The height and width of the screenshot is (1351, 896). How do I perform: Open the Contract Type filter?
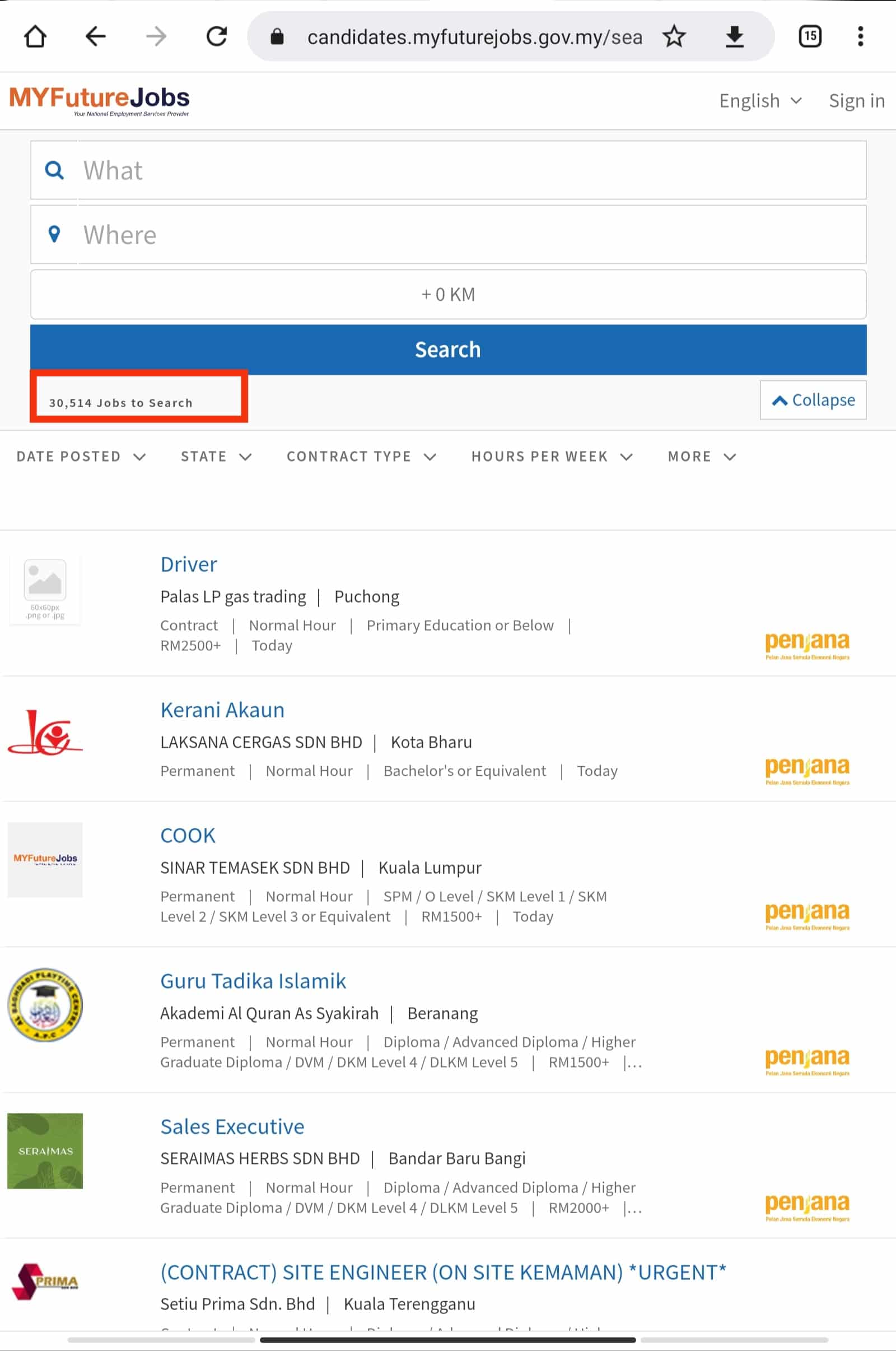point(361,456)
